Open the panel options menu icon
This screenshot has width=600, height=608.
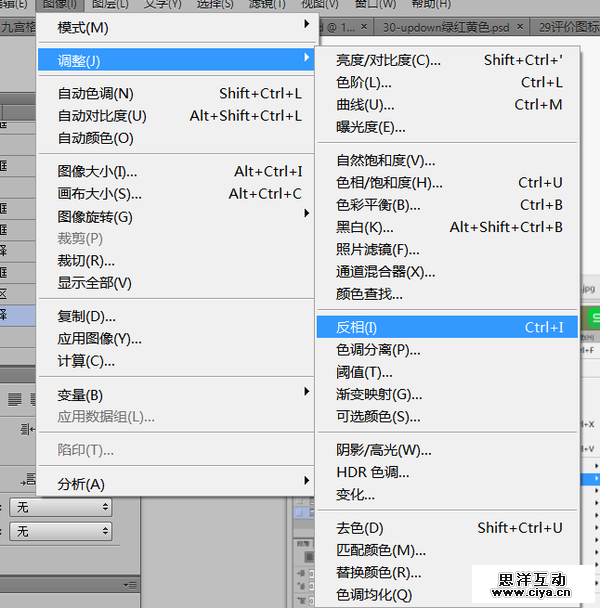(129, 584)
